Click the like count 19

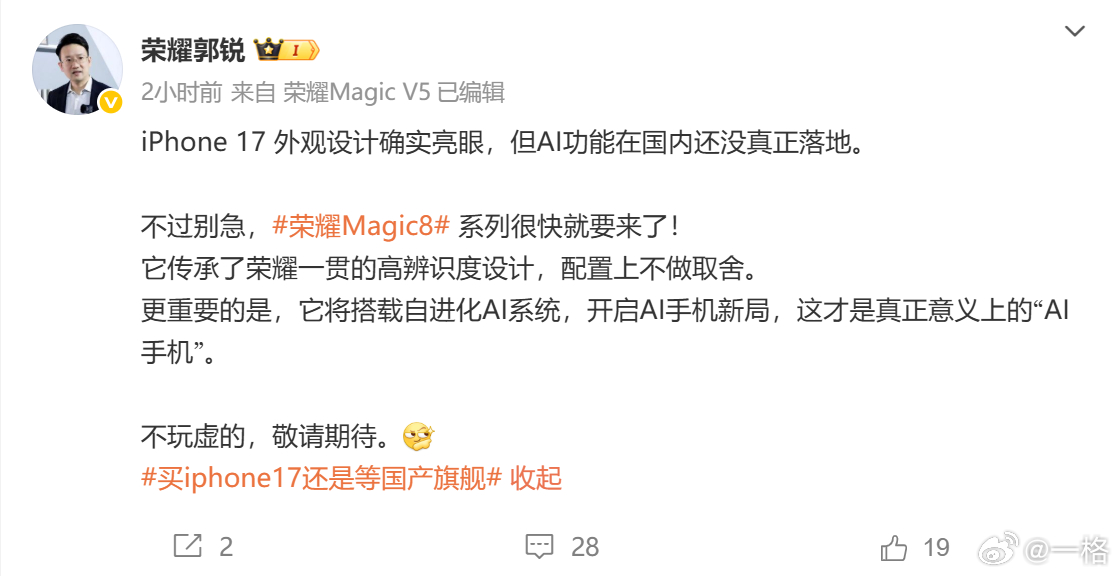click(x=936, y=547)
